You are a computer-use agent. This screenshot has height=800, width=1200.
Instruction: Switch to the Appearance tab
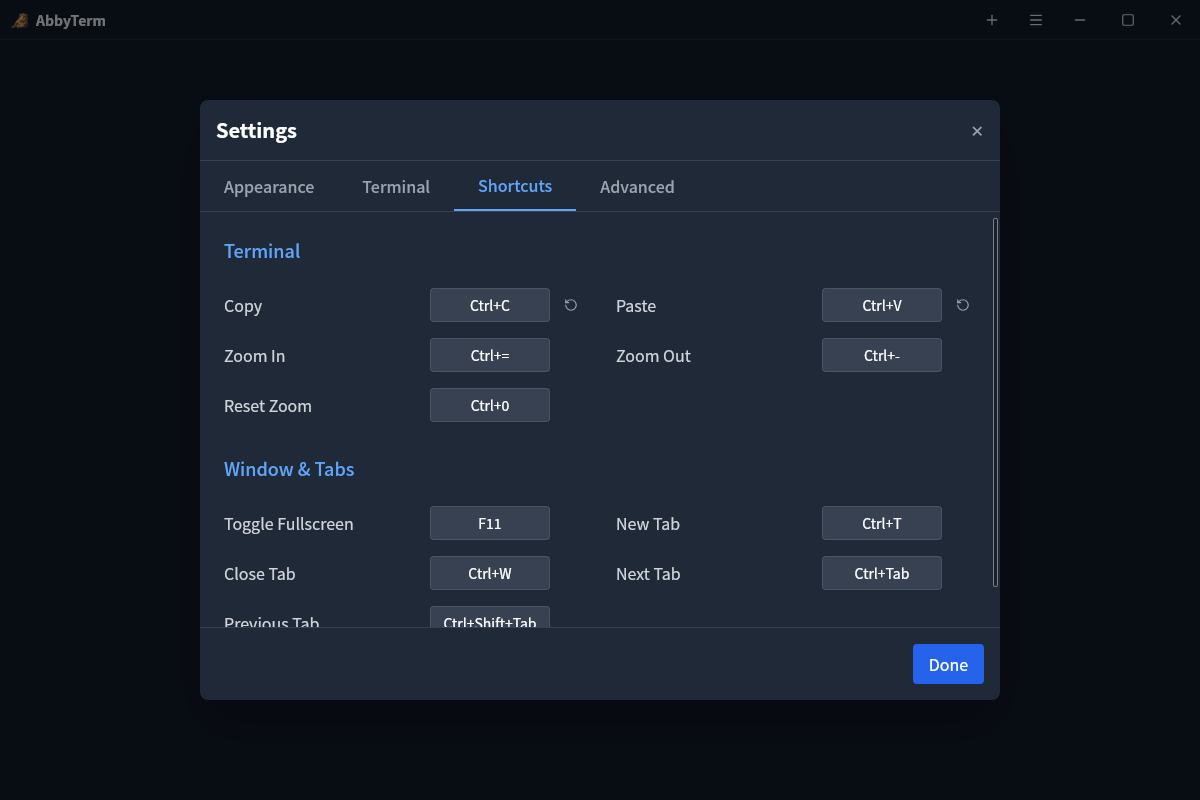coord(268,187)
